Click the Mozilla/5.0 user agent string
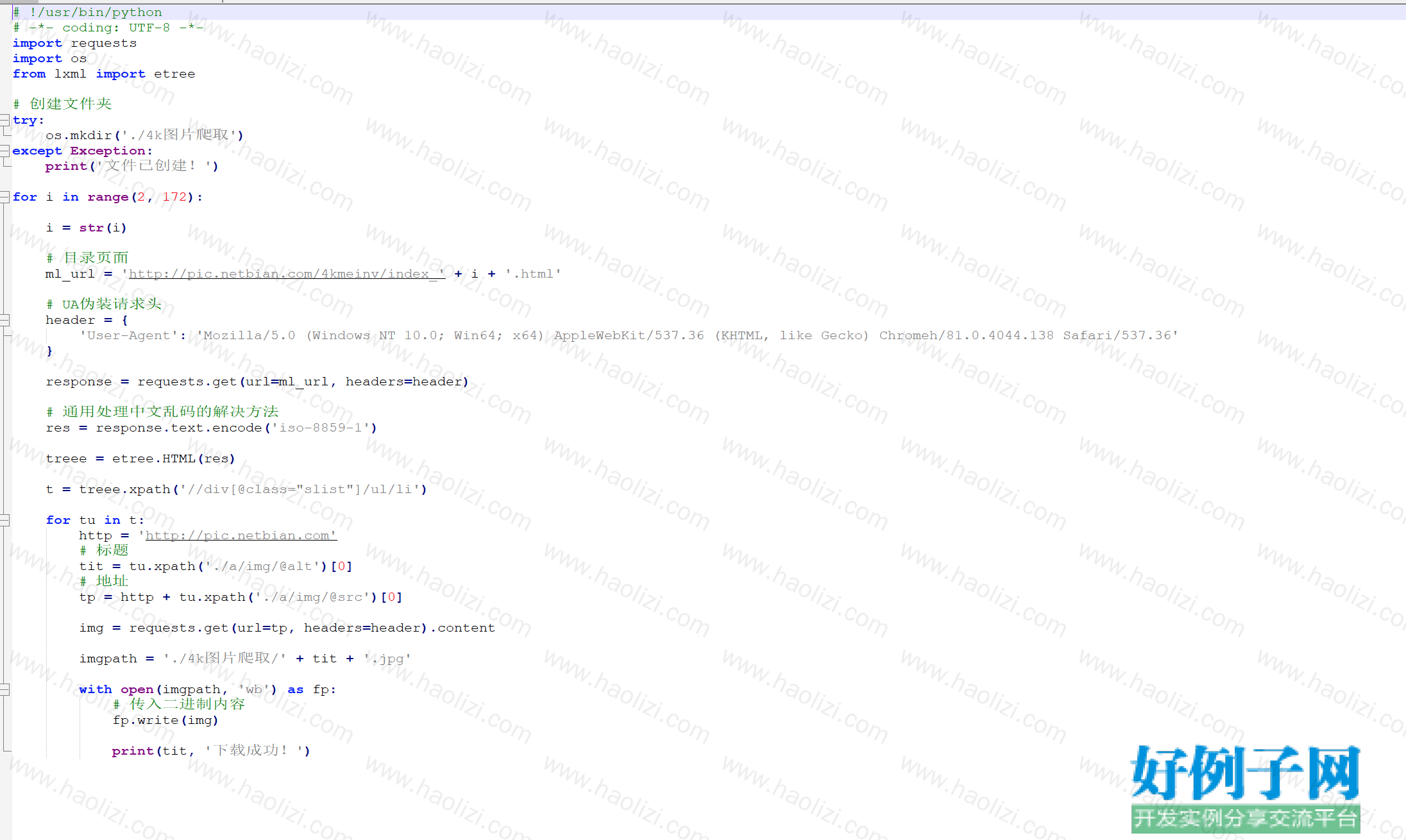Screen dimensions: 1406x840 tap(688, 335)
